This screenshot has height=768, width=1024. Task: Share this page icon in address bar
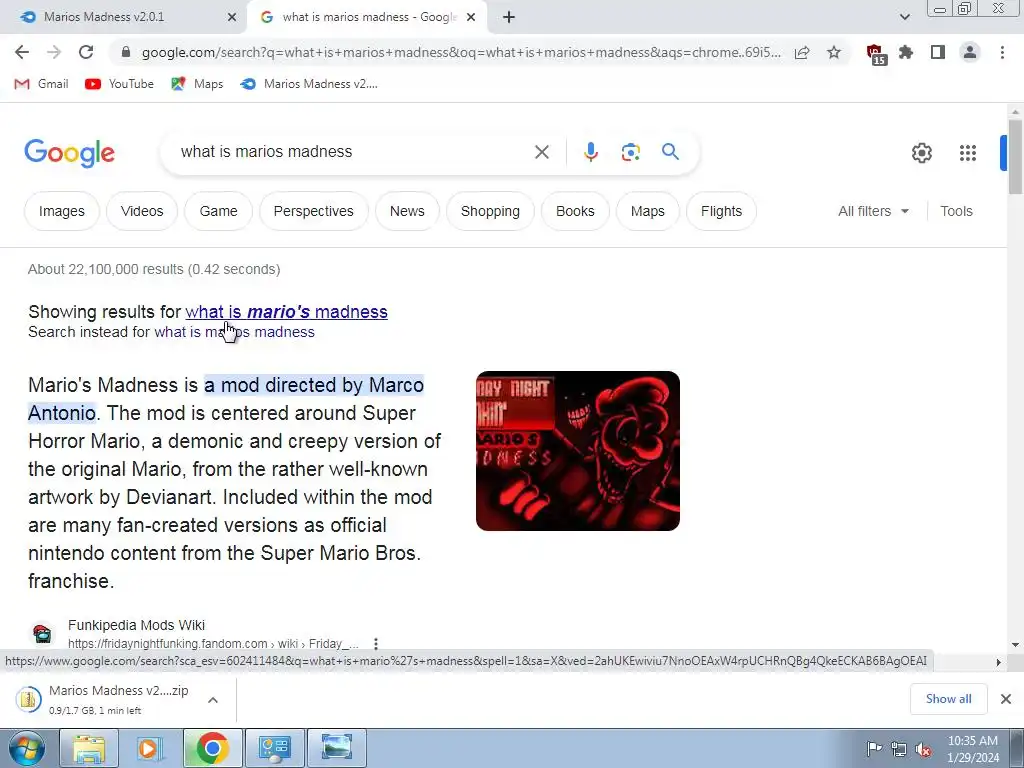pos(802,52)
